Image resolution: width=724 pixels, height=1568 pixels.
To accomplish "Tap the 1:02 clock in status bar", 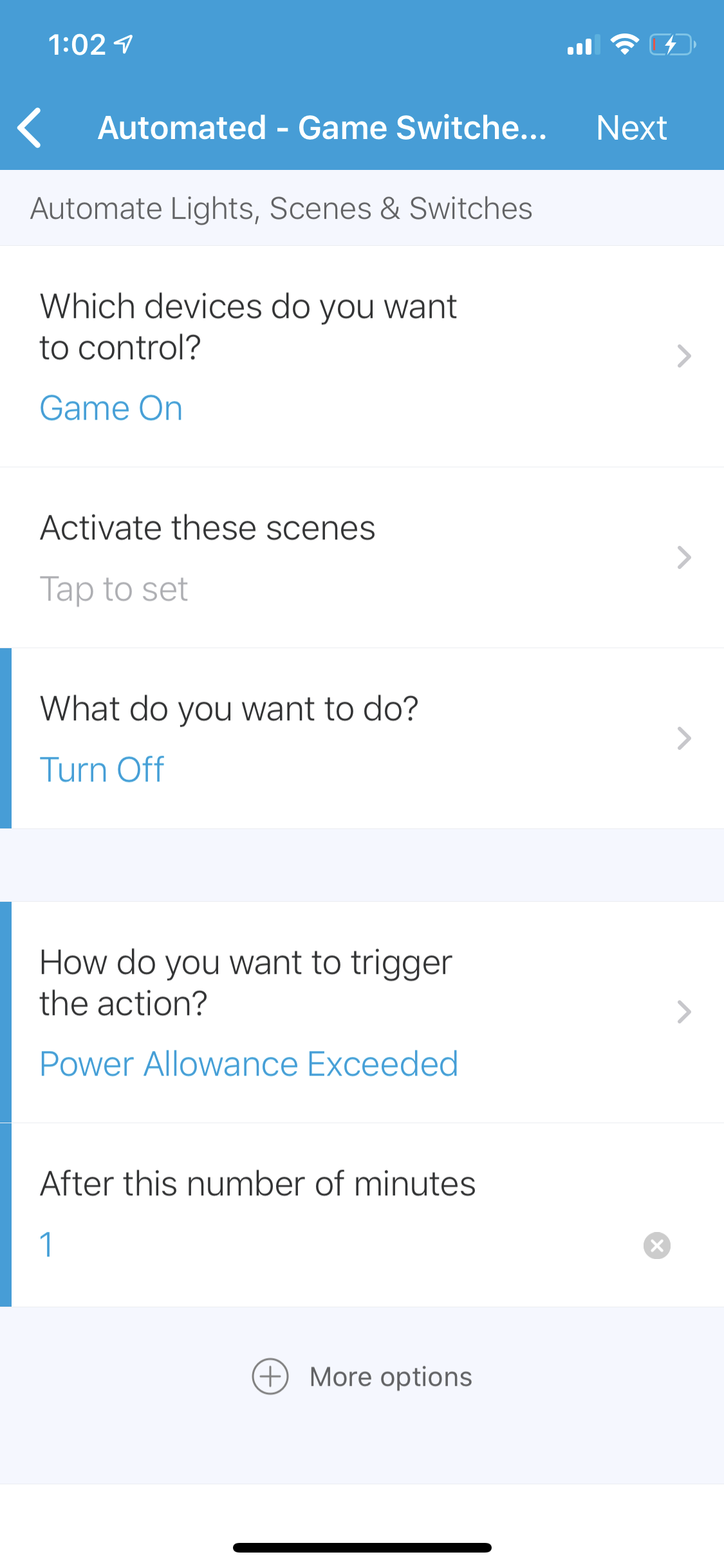I will click(x=77, y=45).
